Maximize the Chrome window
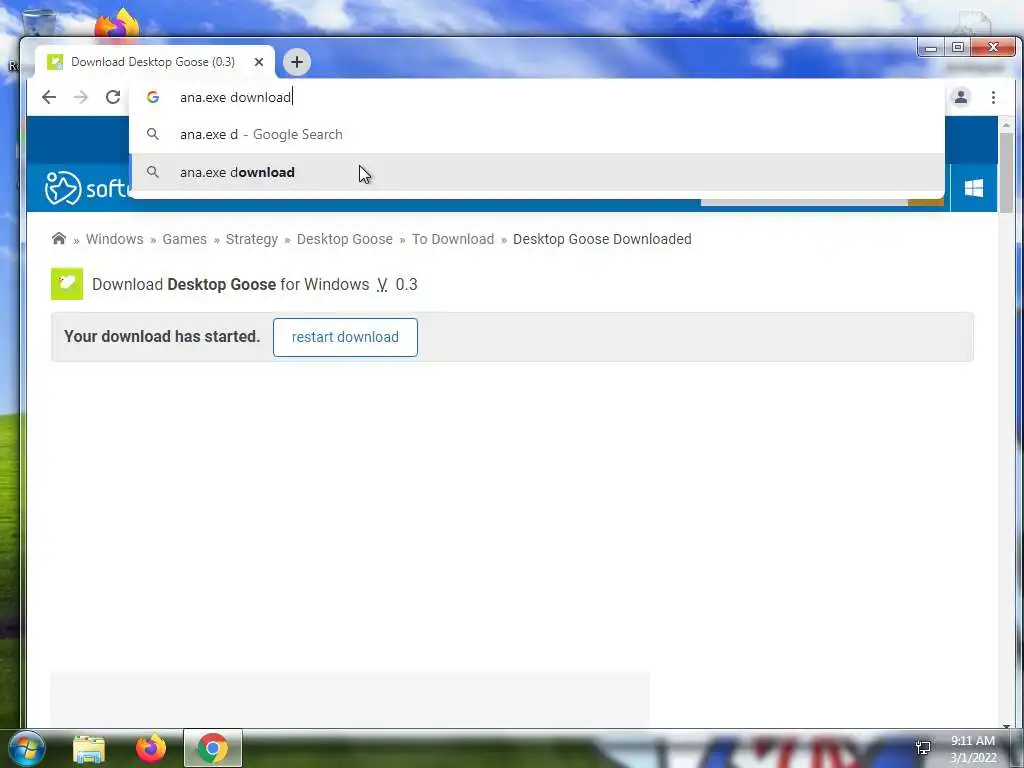 coord(957,47)
